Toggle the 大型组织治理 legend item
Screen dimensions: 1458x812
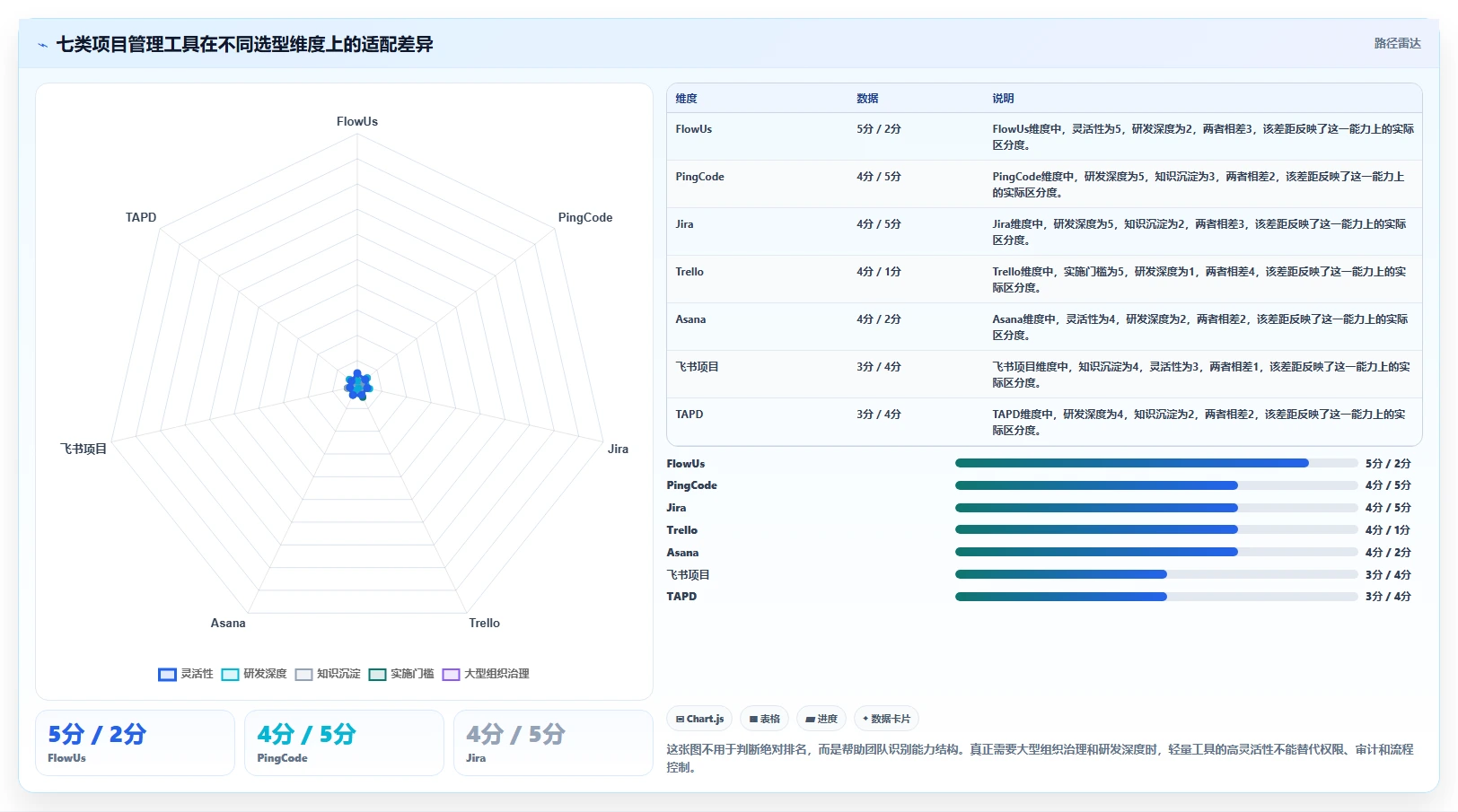tap(486, 674)
